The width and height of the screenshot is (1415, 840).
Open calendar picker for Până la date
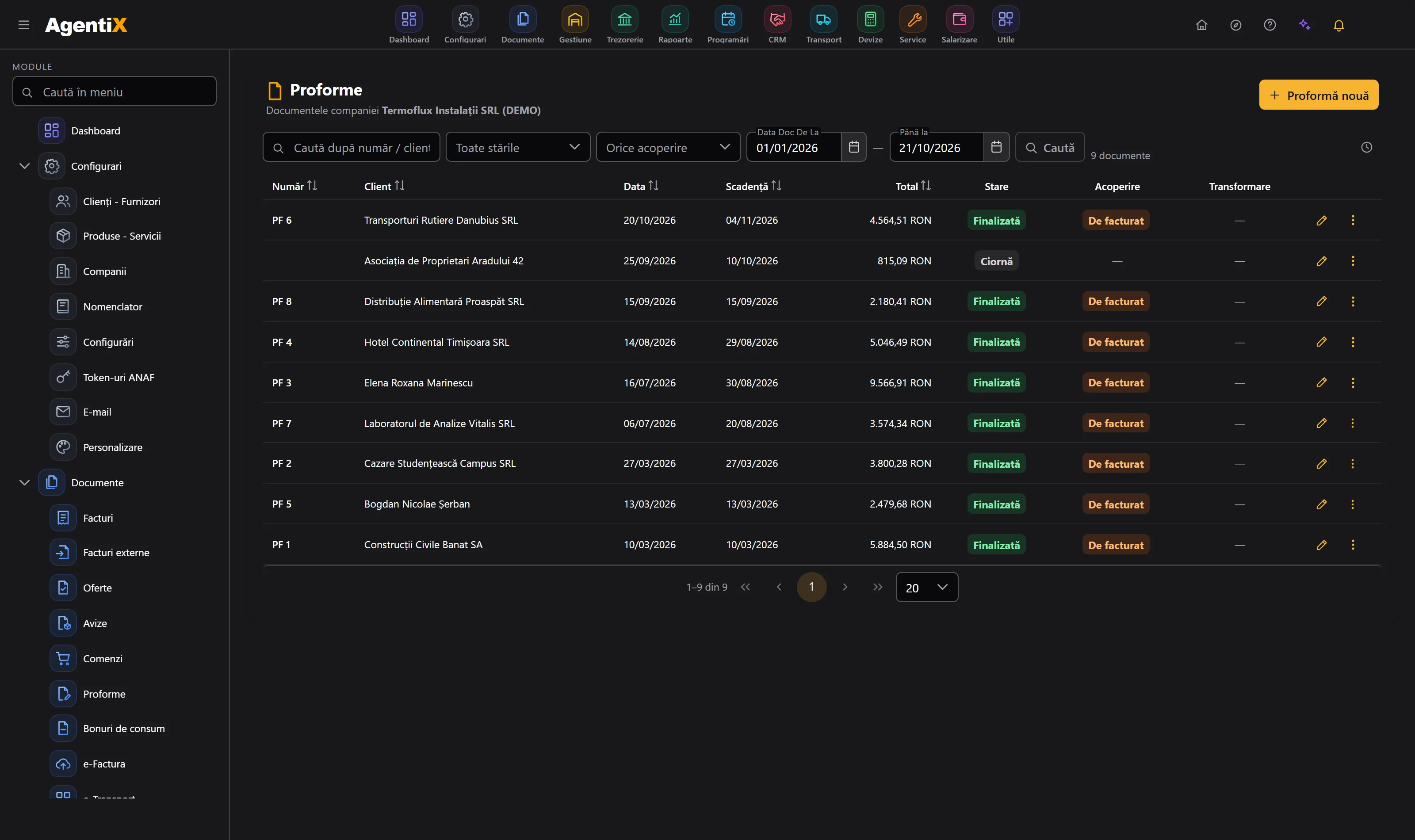tap(996, 147)
